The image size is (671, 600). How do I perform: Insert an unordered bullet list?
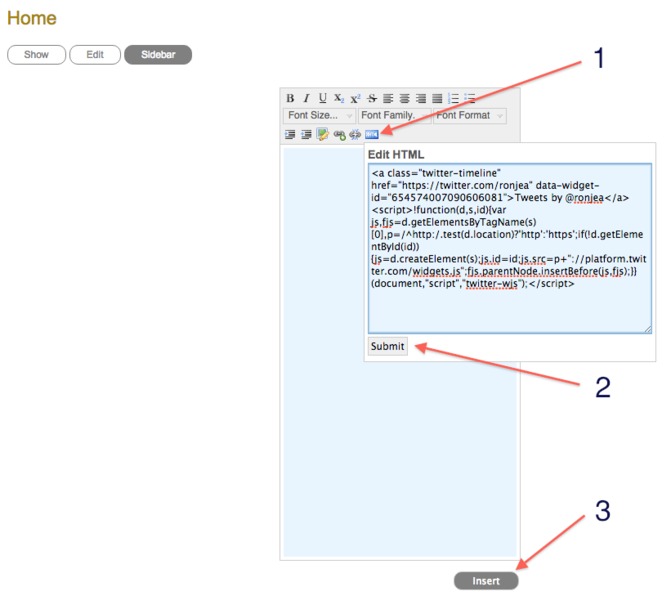pos(469,98)
